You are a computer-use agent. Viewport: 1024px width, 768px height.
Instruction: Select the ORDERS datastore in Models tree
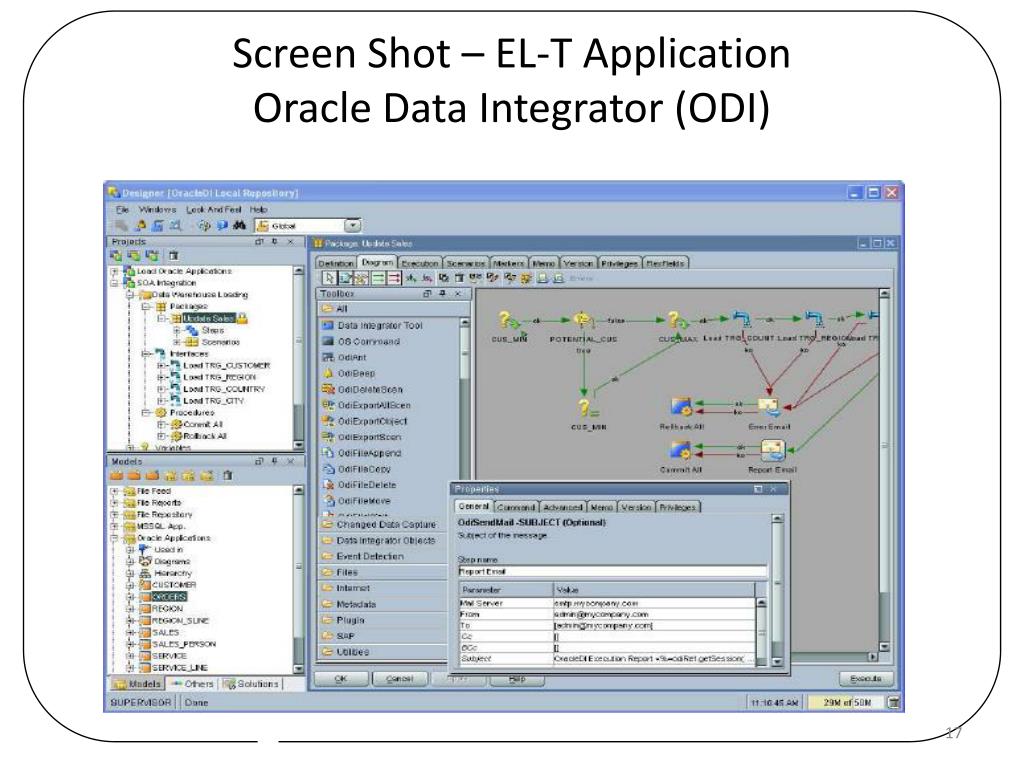169,597
